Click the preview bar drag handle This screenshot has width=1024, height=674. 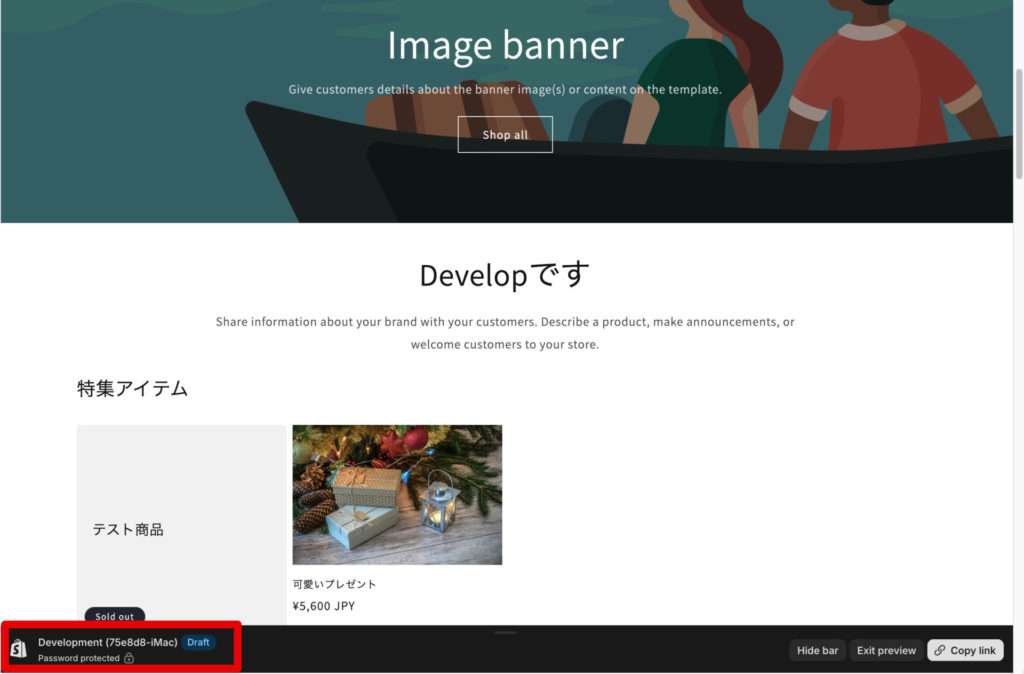click(505, 632)
